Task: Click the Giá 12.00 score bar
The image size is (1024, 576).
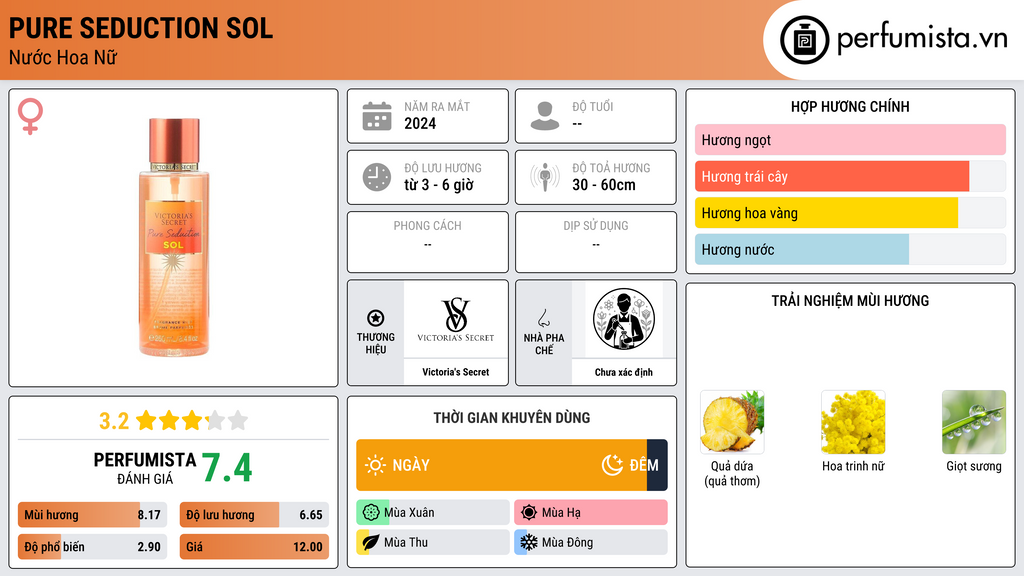Action: click(254, 547)
